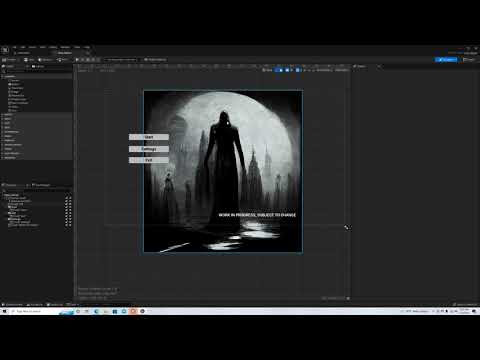Open the Windows Start menu
Image resolution: width=480 pixels, height=360 pixels.
click(x=5, y=311)
